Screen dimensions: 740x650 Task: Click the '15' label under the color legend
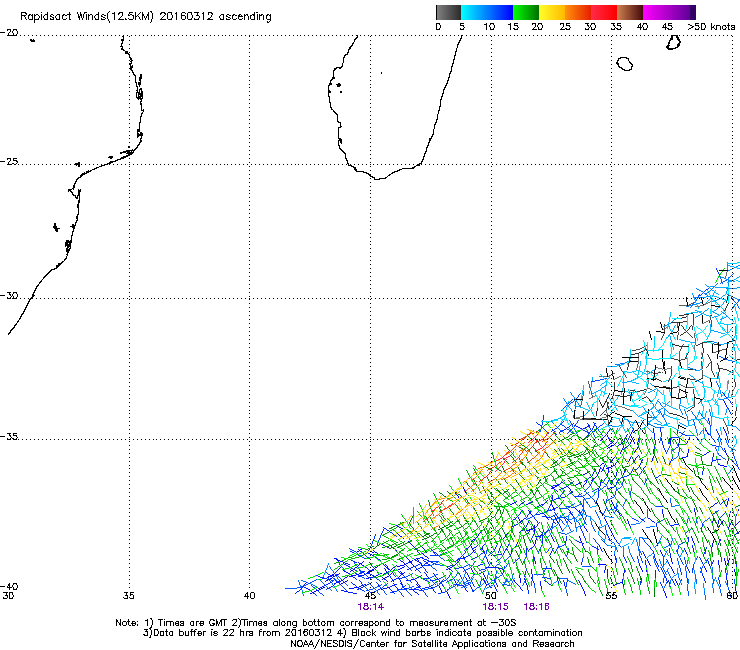(513, 27)
